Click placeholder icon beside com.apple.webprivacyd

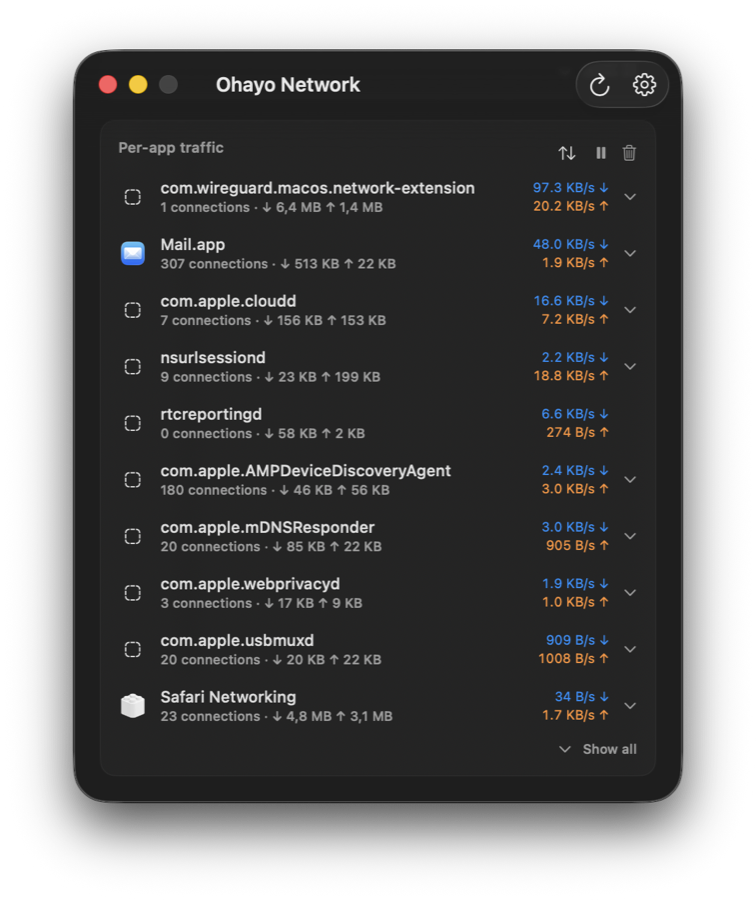[x=133, y=592]
